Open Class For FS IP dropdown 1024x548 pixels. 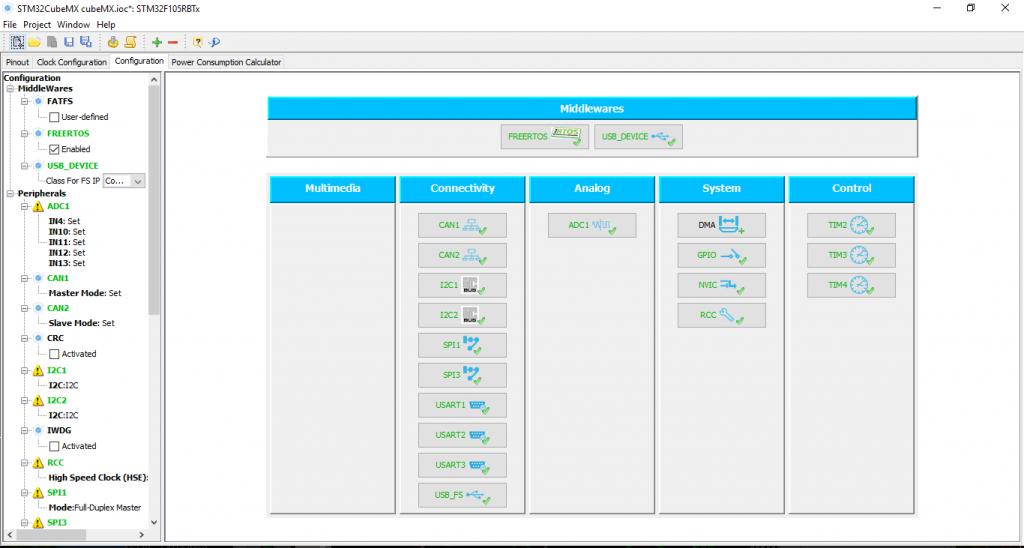(x=124, y=181)
